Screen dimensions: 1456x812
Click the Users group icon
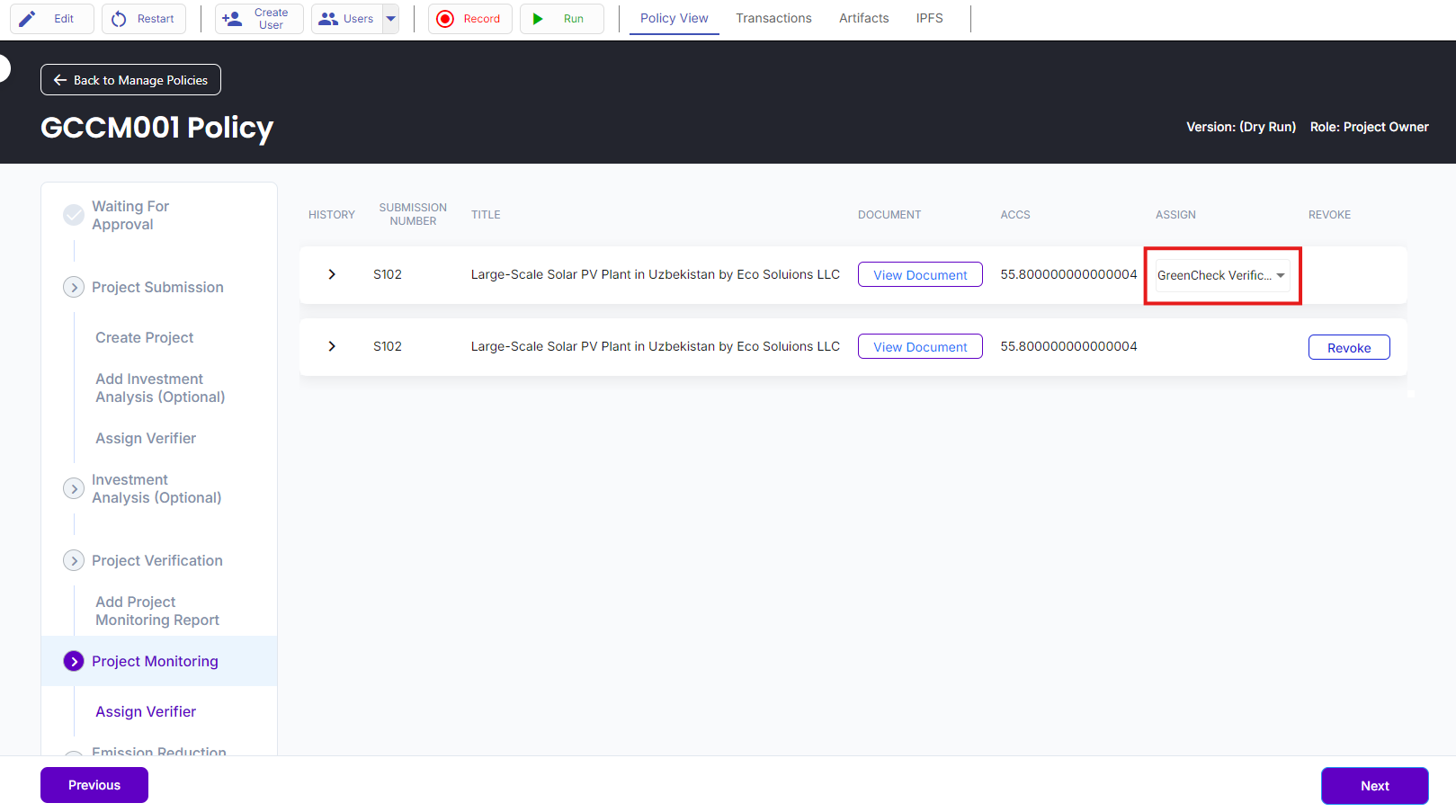pos(328,19)
